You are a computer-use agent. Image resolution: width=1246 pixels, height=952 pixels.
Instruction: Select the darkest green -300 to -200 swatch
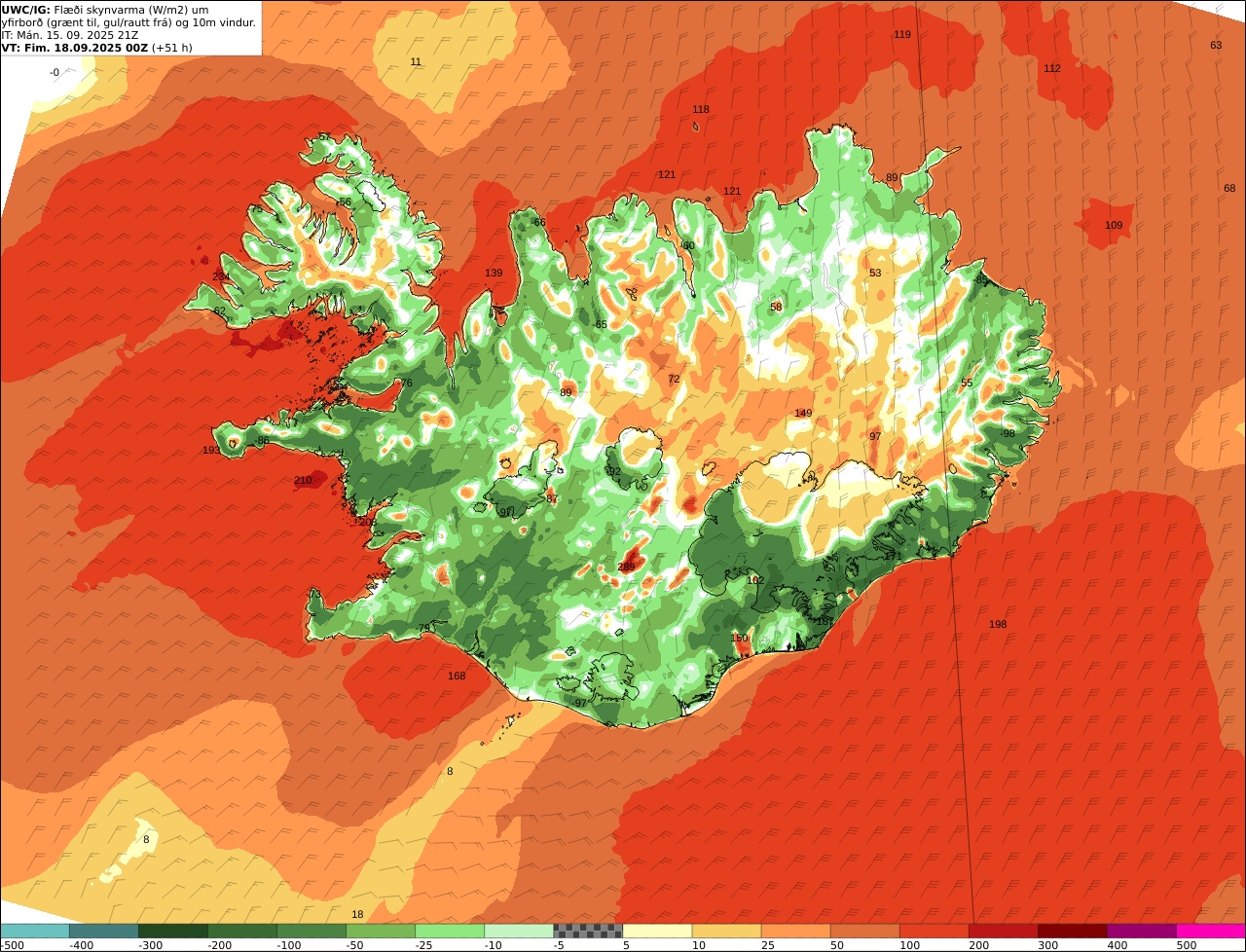coord(173,931)
